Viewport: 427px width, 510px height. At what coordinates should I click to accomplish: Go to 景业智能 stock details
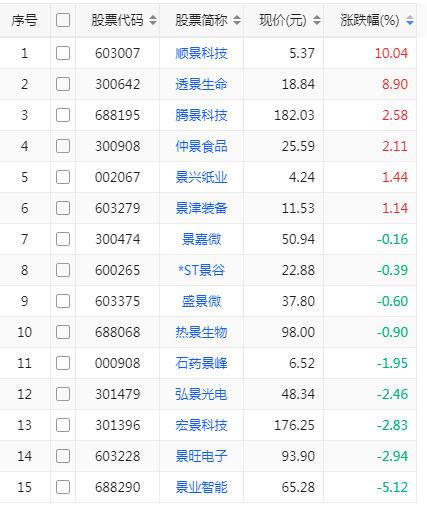[x=201, y=487]
